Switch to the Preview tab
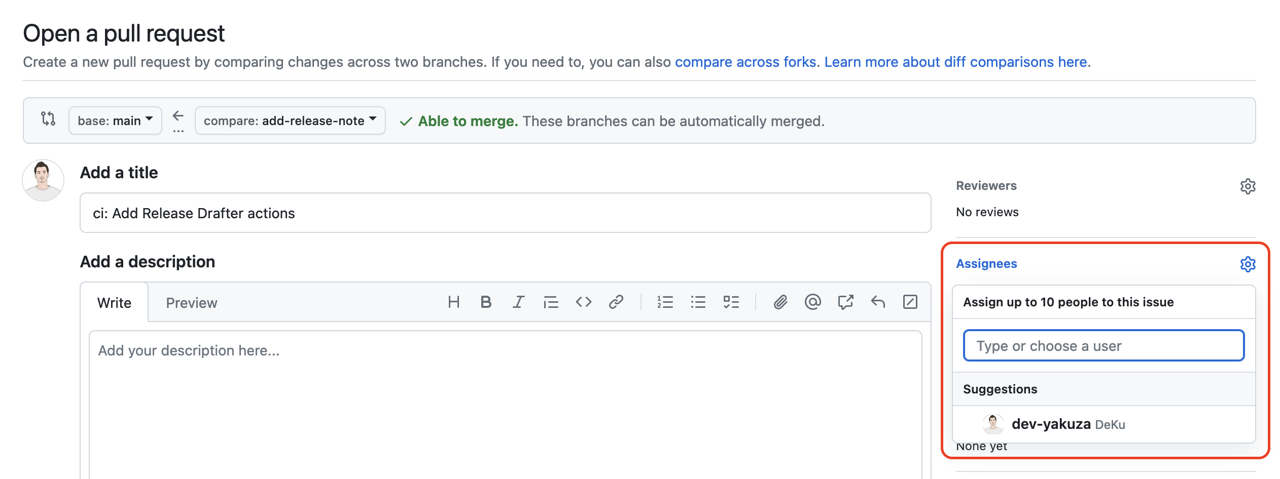 [x=191, y=303]
